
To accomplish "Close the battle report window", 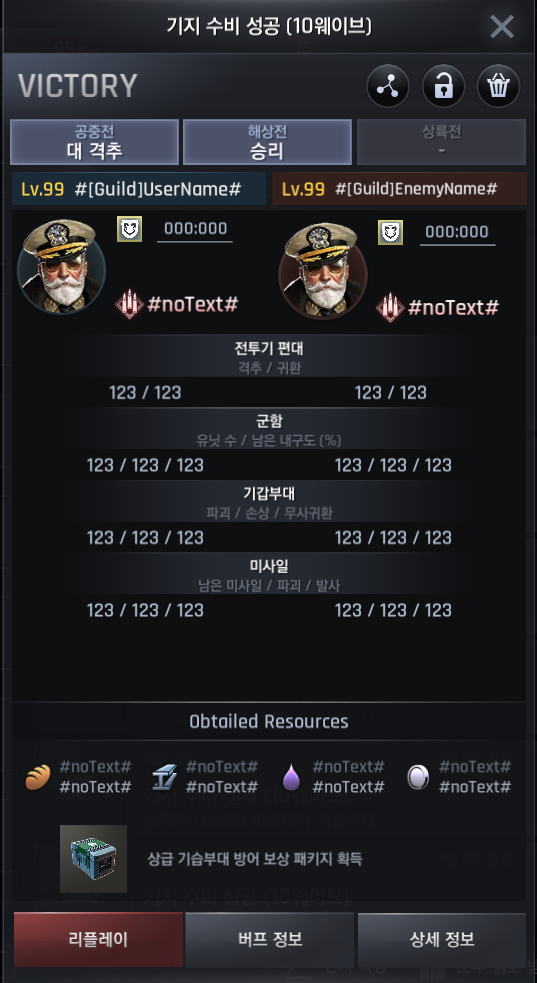I will [501, 27].
